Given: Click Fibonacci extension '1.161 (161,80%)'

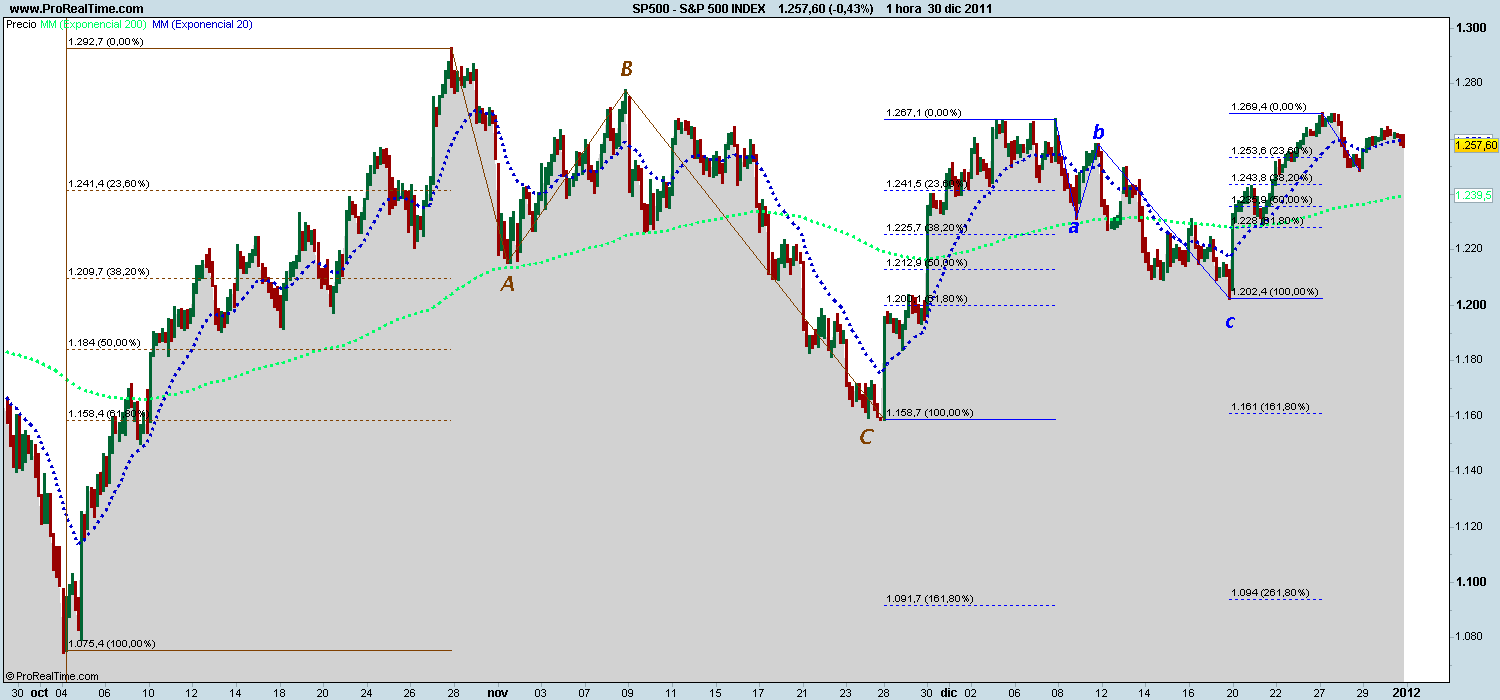Looking at the screenshot, I should point(1269,407).
